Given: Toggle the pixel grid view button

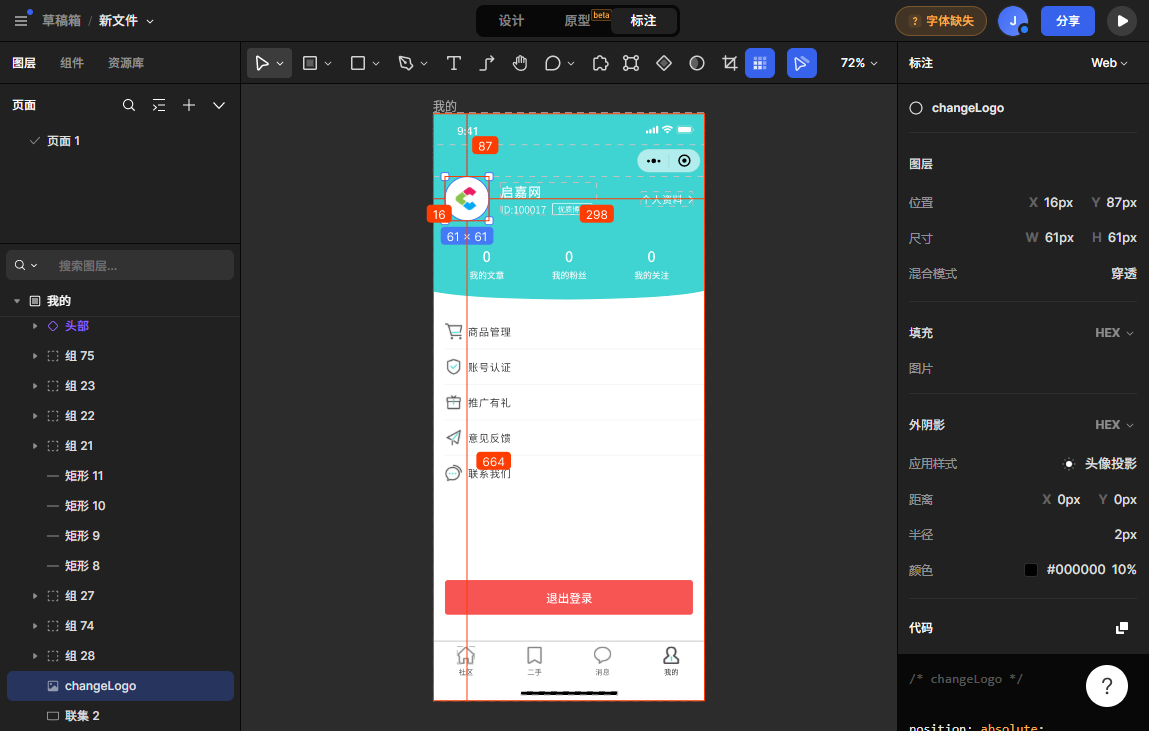Looking at the screenshot, I should (x=760, y=63).
